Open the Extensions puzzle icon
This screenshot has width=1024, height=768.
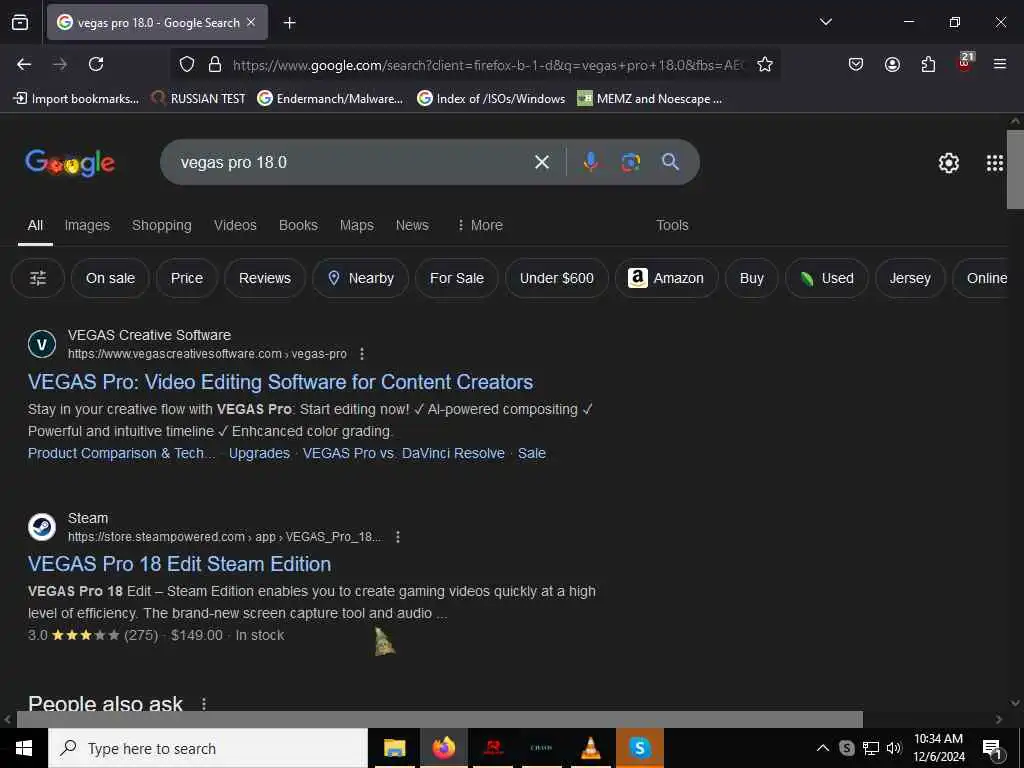tap(928, 64)
